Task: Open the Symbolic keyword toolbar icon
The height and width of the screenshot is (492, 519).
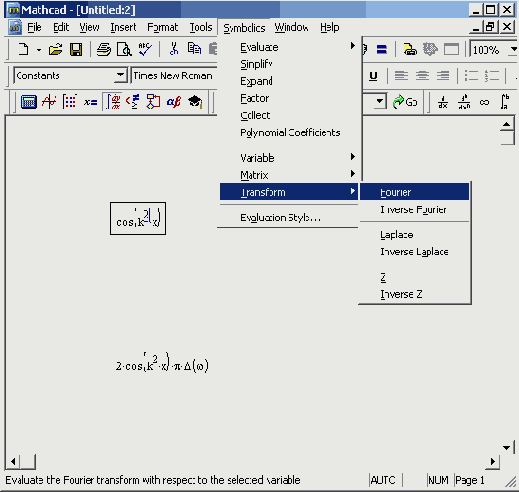Action: [195, 102]
